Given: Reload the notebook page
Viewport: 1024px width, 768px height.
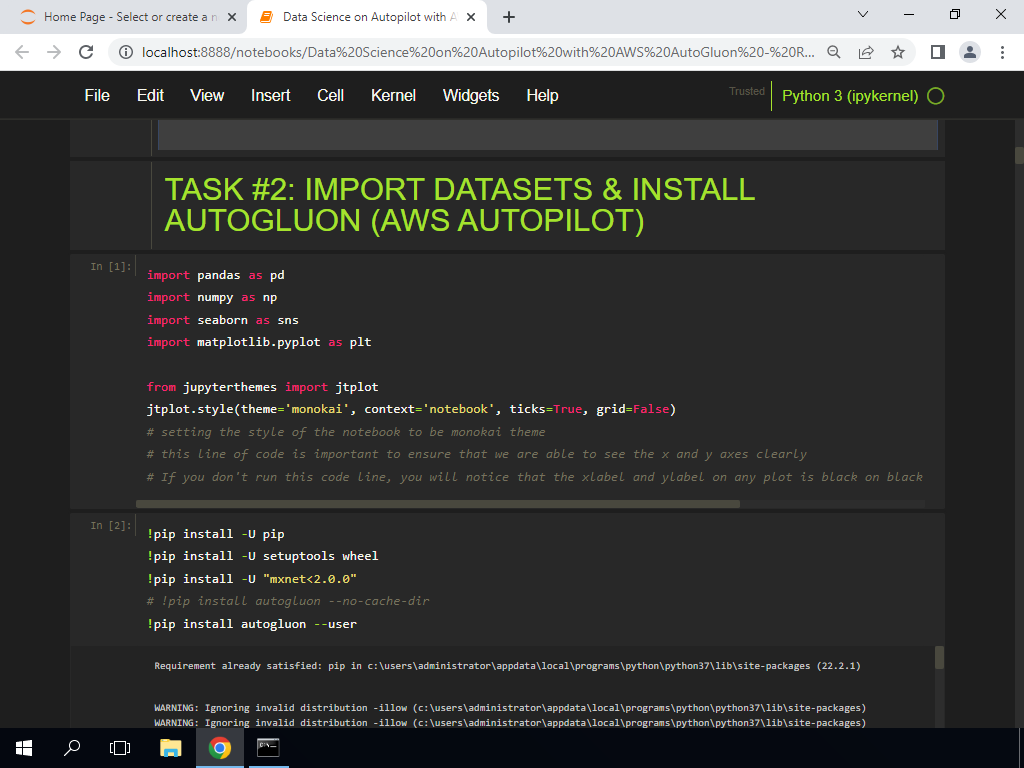Looking at the screenshot, I should tap(86, 52).
